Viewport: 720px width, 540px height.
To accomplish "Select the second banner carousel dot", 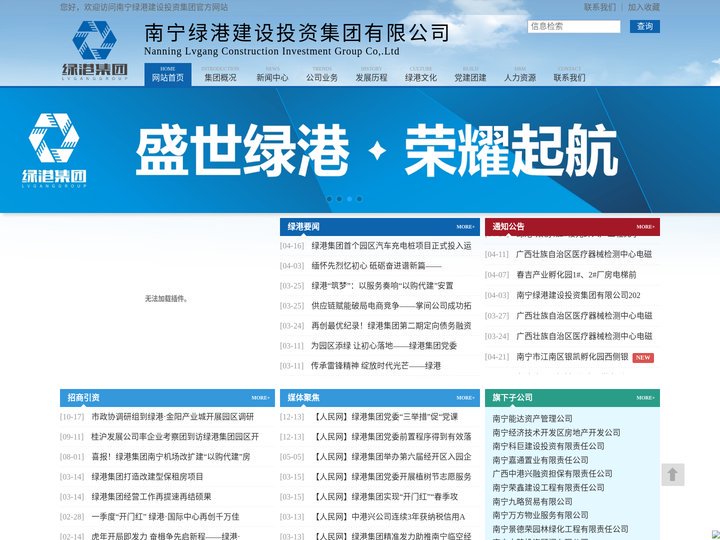I will [339, 199].
